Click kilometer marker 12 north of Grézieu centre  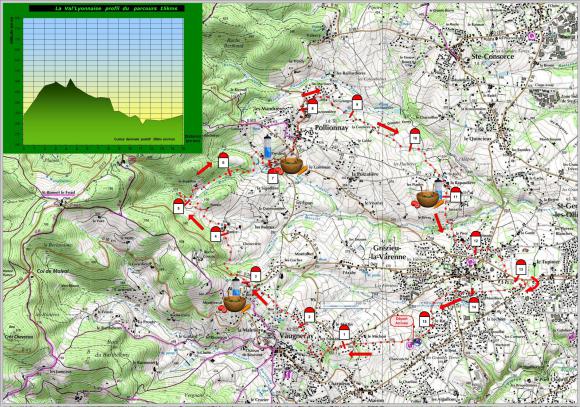(x=476, y=239)
